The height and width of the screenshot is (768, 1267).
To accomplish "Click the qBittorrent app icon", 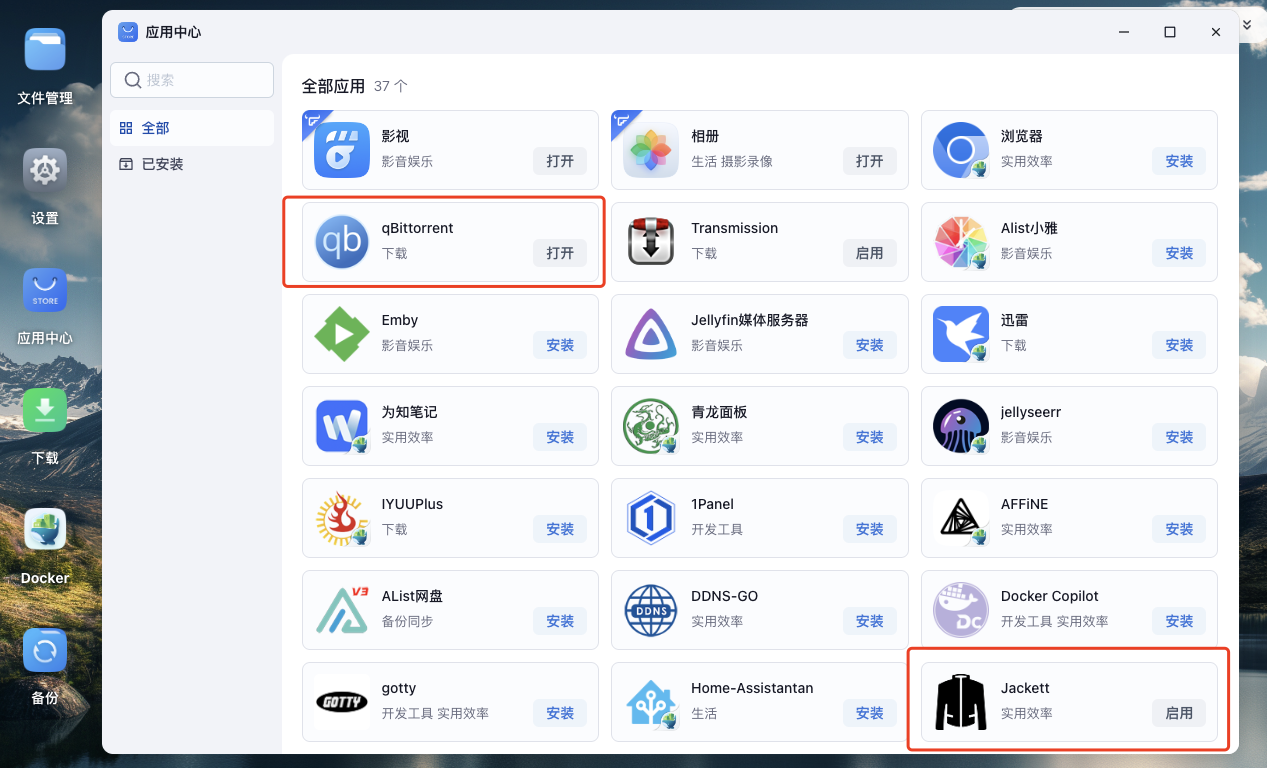I will (x=342, y=242).
